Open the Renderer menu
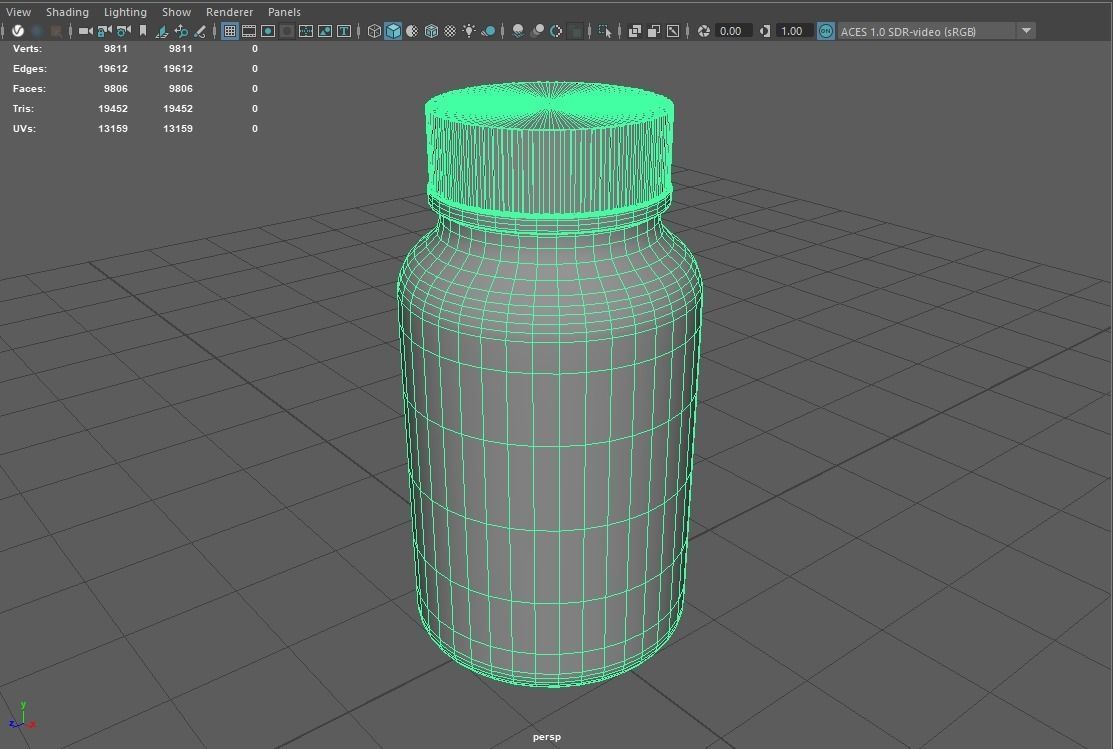 coord(229,12)
